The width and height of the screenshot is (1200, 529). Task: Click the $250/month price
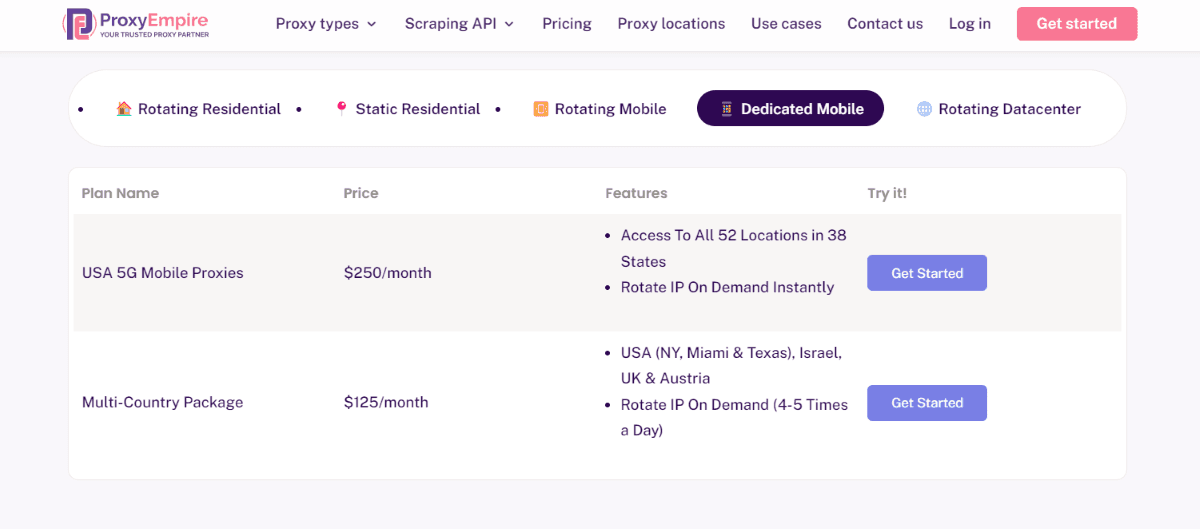pyautogui.click(x=388, y=273)
